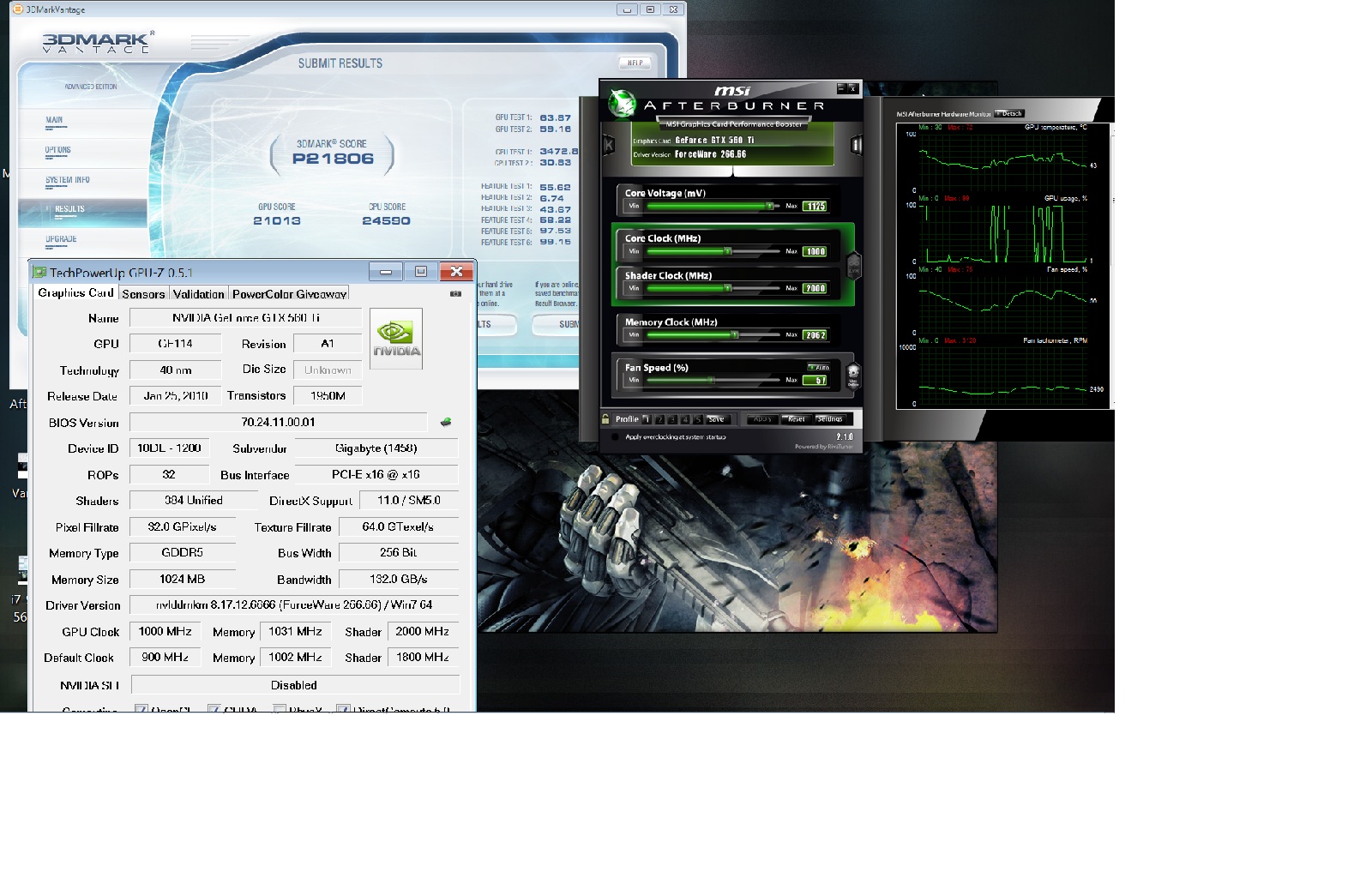The height and width of the screenshot is (878, 1372).
Task: Select Afterburner profile slot 2
Action: click(659, 419)
